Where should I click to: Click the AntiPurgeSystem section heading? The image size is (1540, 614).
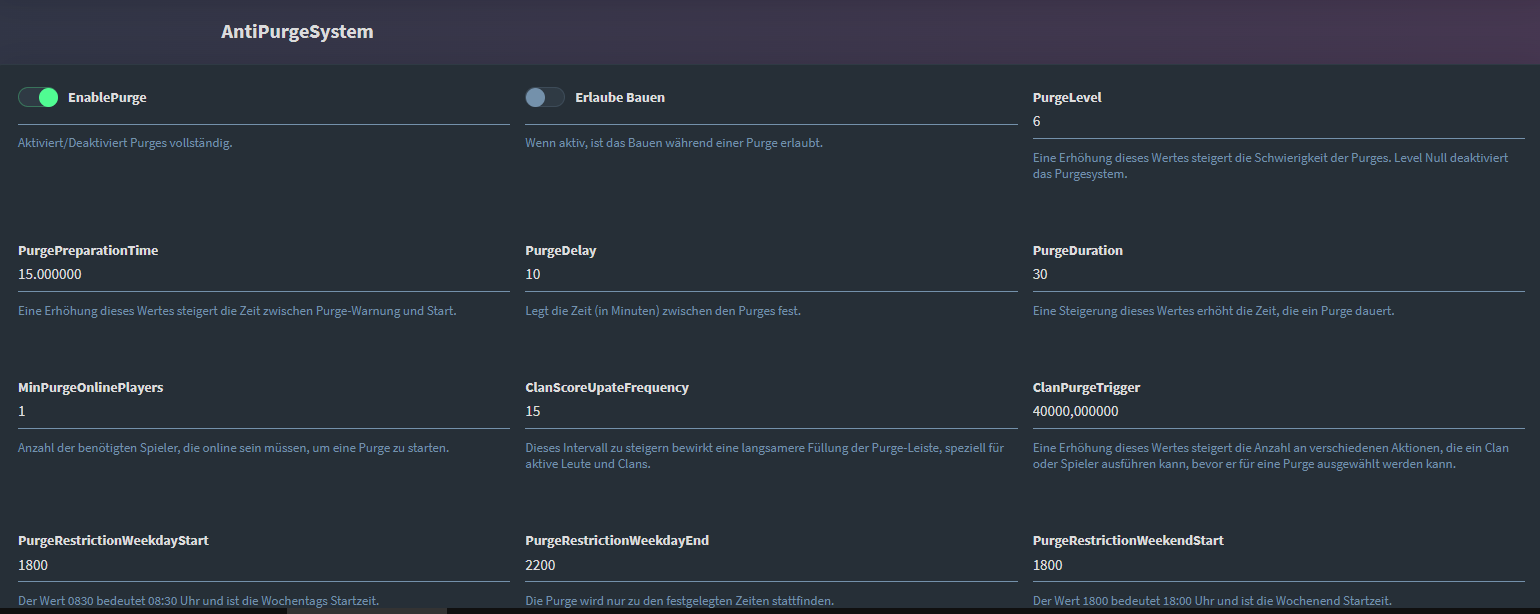297,32
